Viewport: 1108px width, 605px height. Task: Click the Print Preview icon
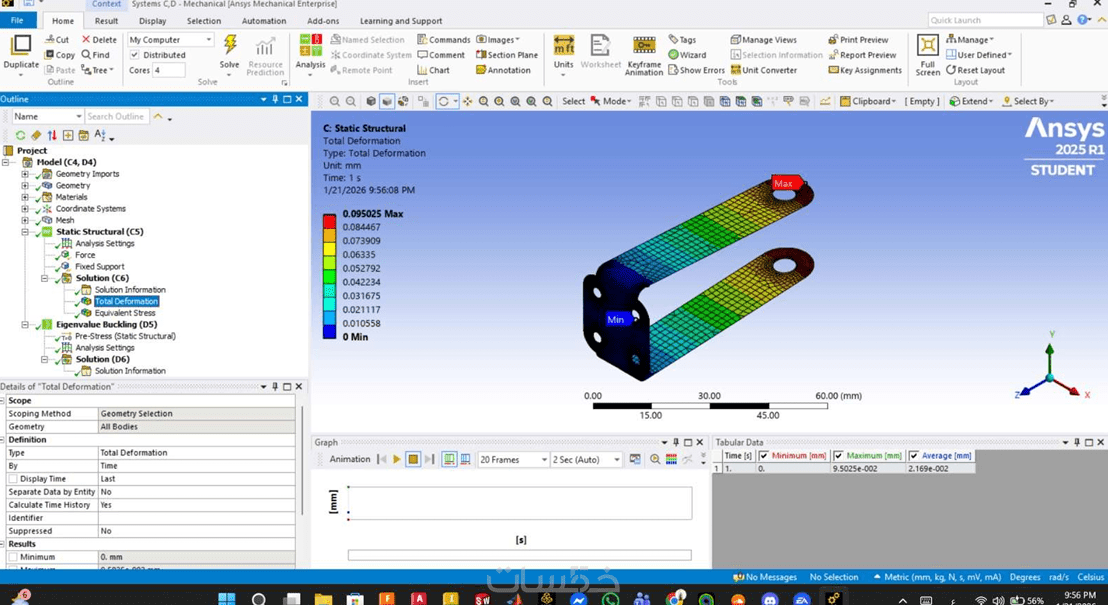(833, 40)
